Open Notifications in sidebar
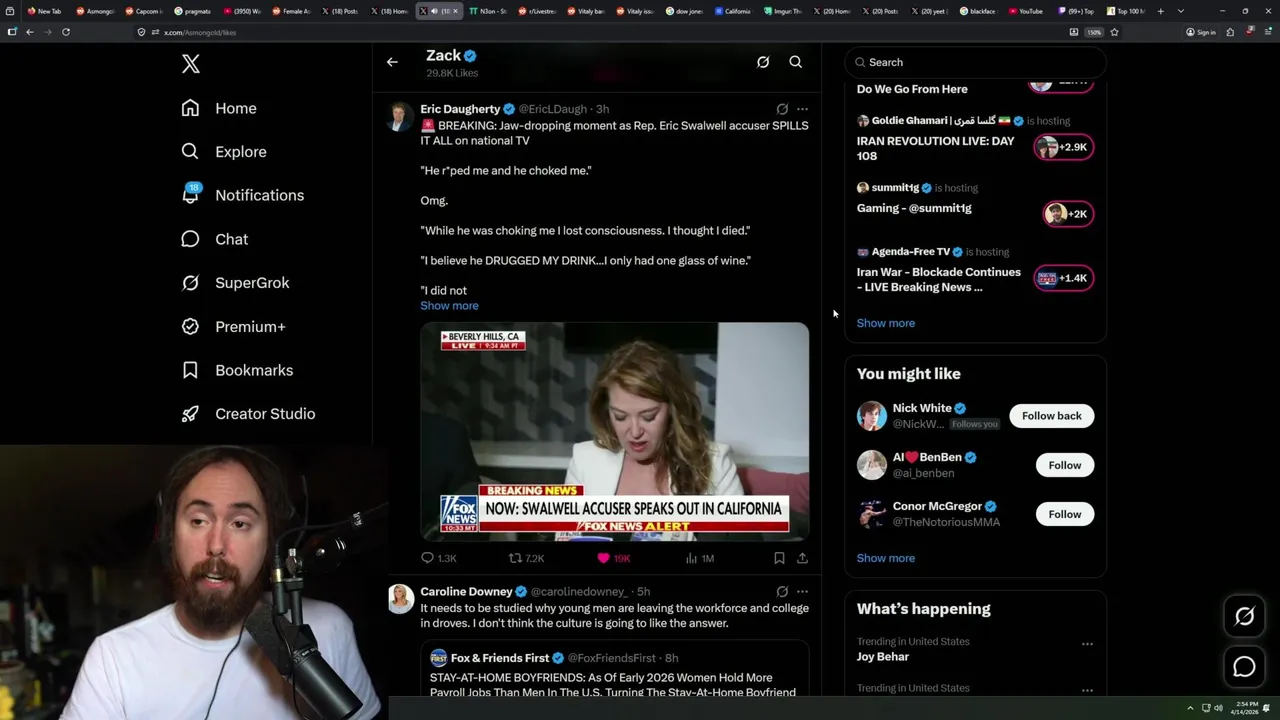The height and width of the screenshot is (720, 1280). [242, 195]
